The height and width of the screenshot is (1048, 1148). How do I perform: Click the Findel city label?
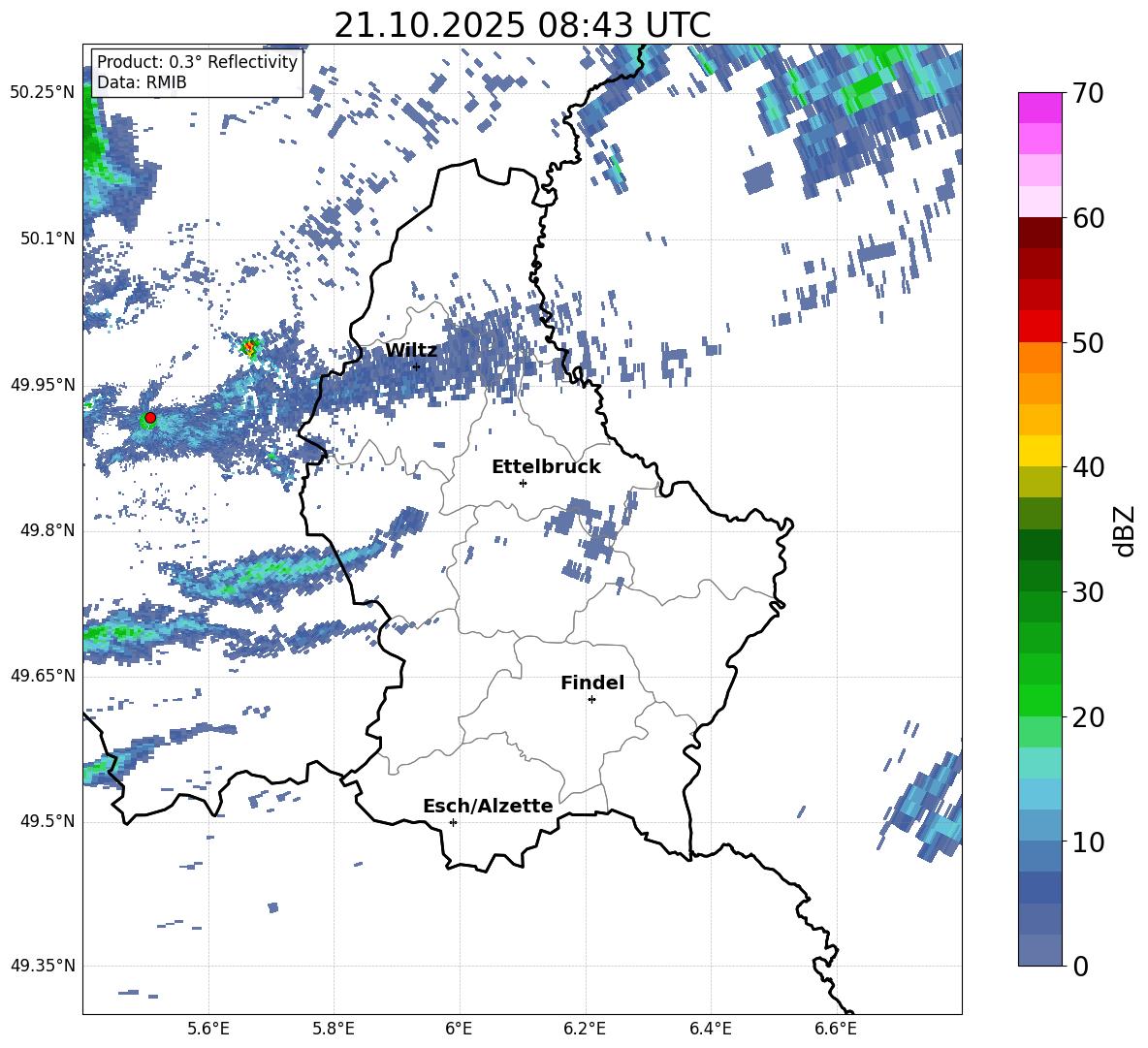[592, 683]
